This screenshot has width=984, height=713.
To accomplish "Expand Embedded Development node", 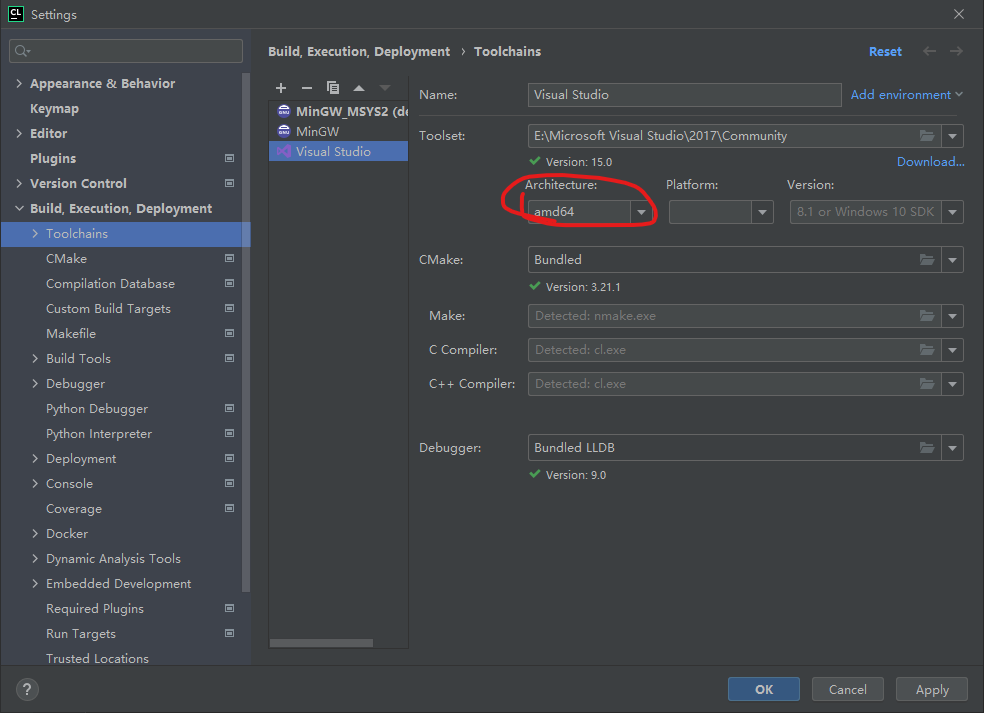I will (35, 584).
